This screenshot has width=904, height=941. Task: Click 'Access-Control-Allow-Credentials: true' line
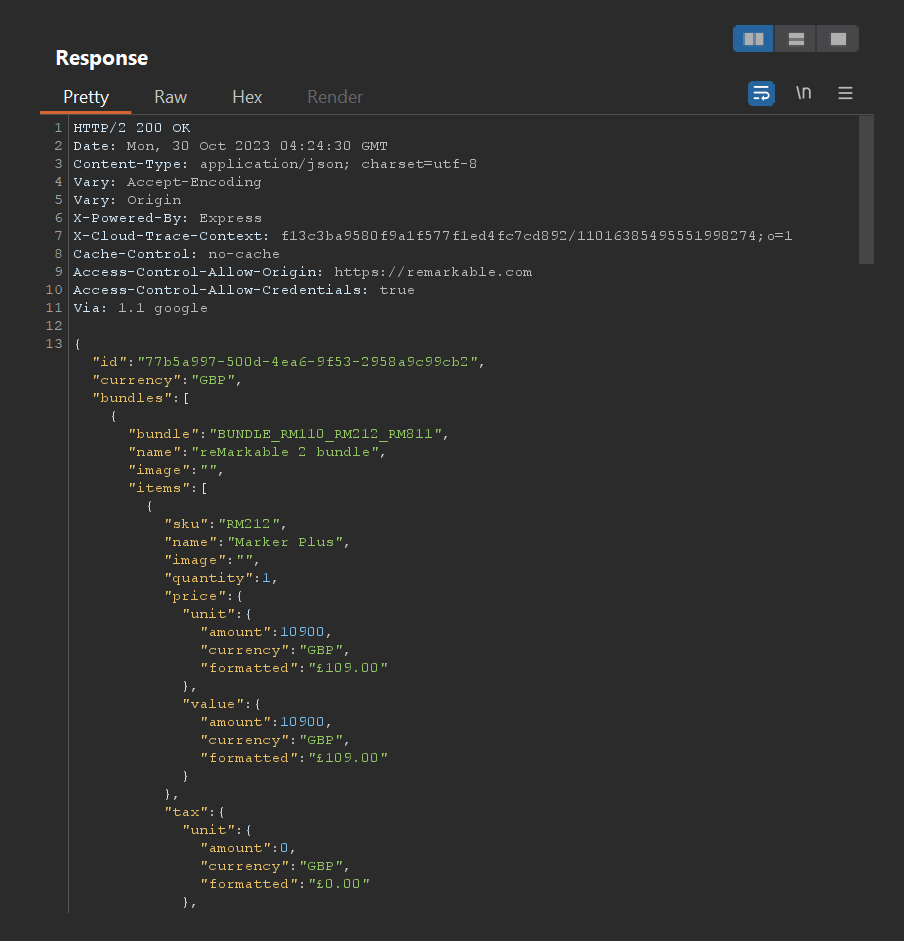(x=244, y=290)
